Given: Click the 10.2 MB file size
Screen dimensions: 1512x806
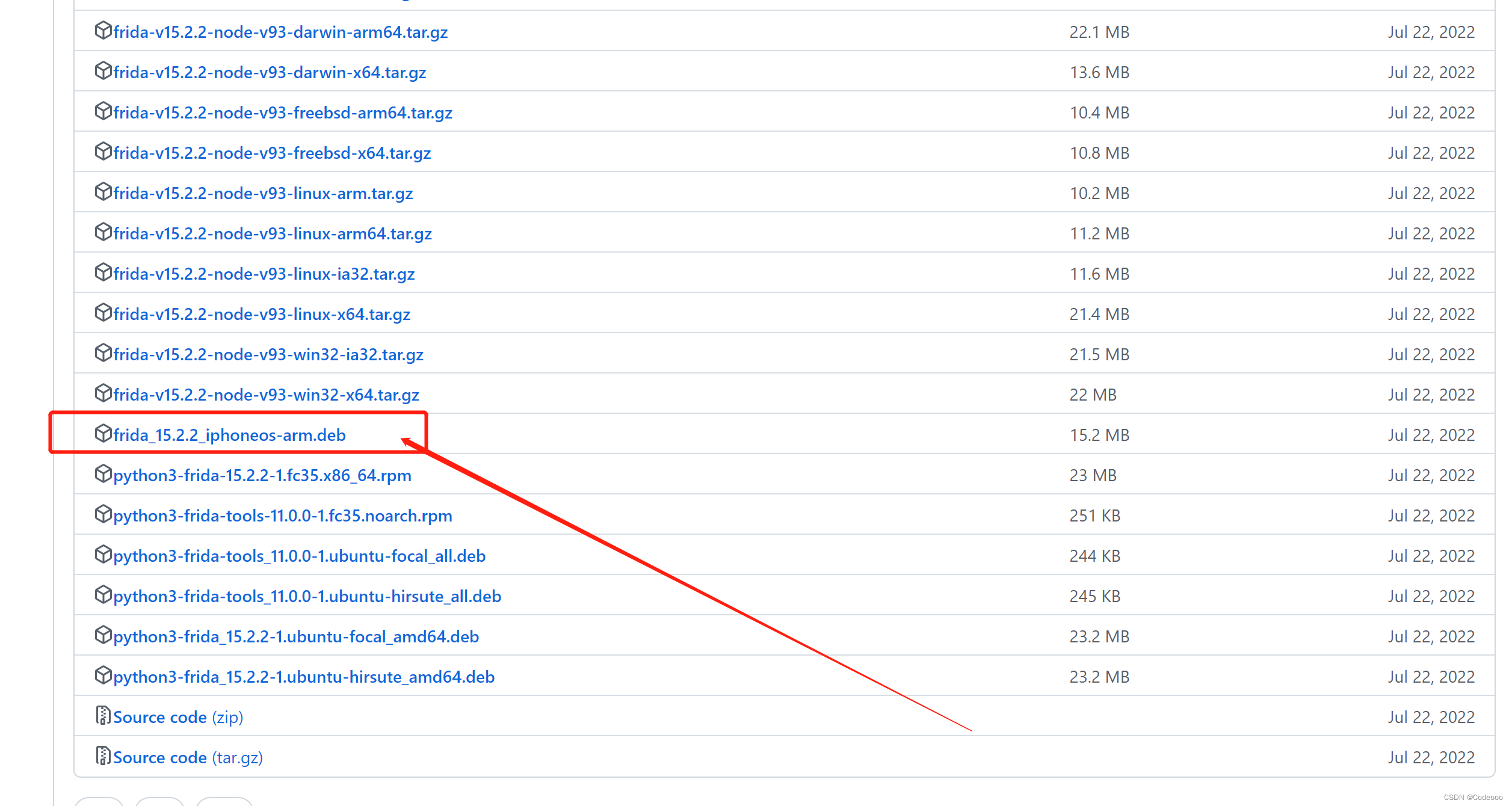Looking at the screenshot, I should click(x=1099, y=193).
